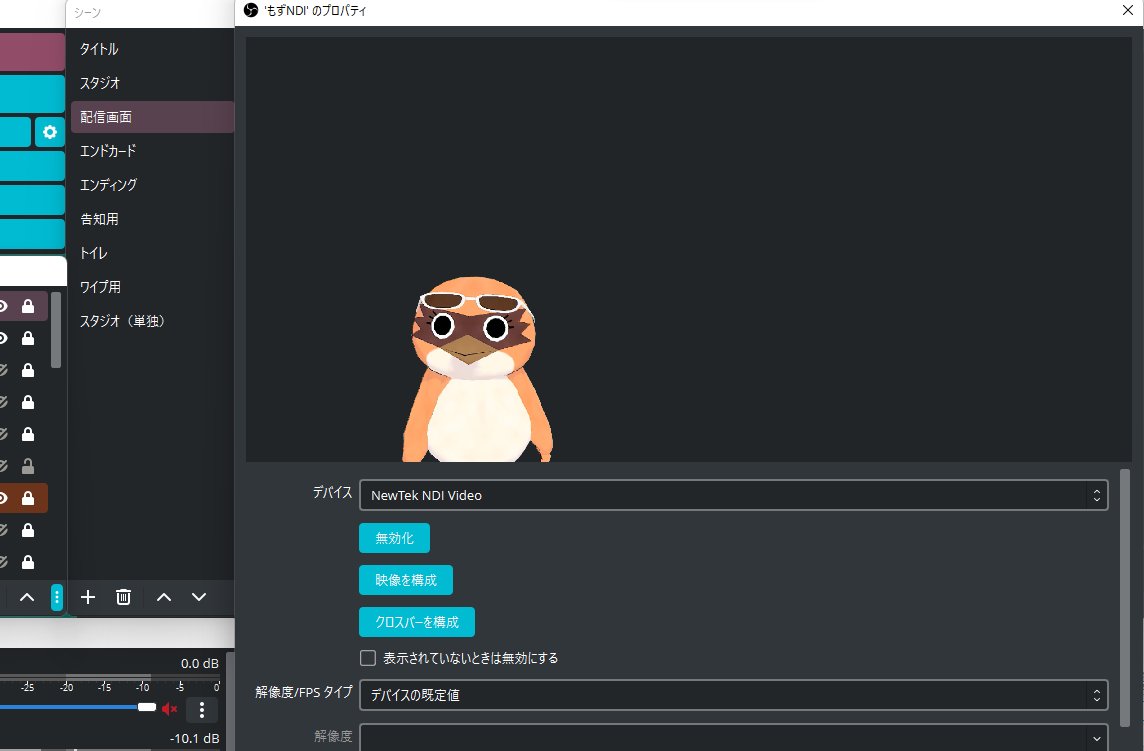Delete selected scene with trash icon
Image resolution: width=1144 pixels, height=751 pixels.
coord(123,597)
